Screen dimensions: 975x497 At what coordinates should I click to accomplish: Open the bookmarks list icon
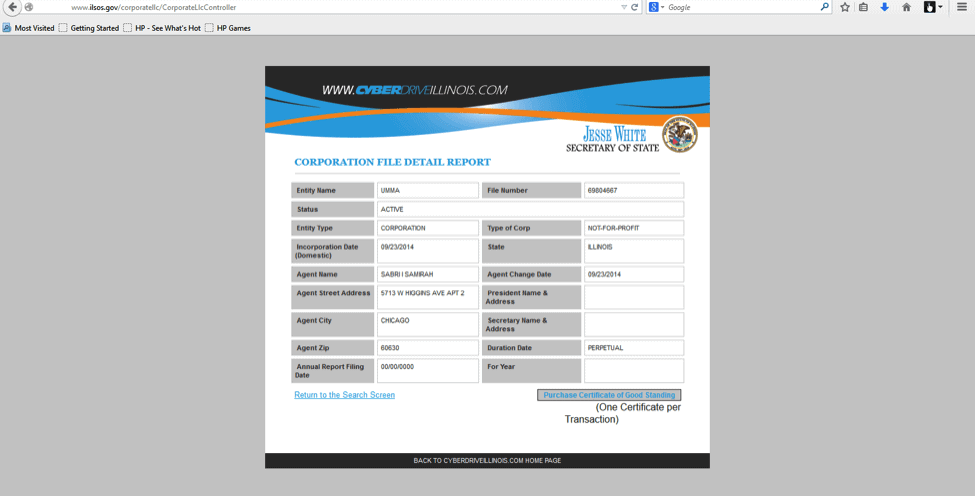[863, 7]
